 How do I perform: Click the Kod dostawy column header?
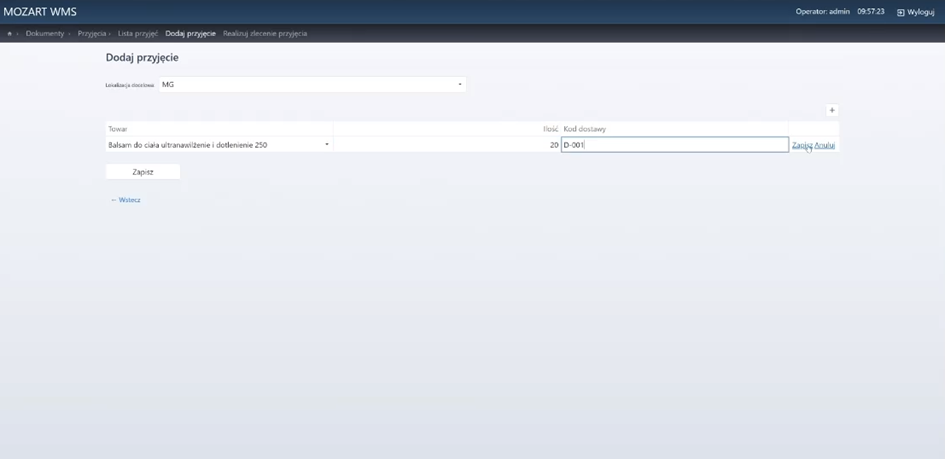(585, 129)
